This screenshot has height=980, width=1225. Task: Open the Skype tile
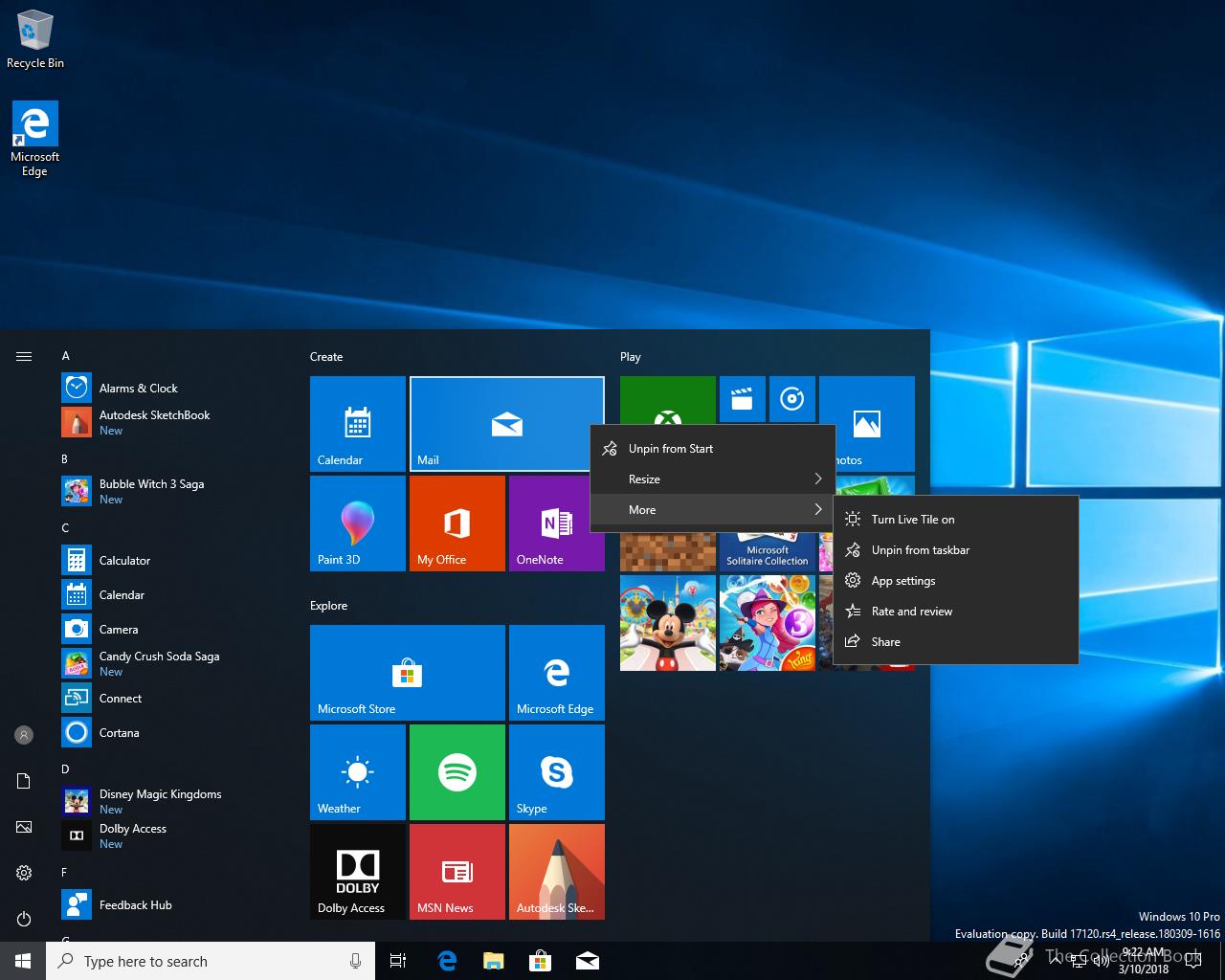point(557,772)
